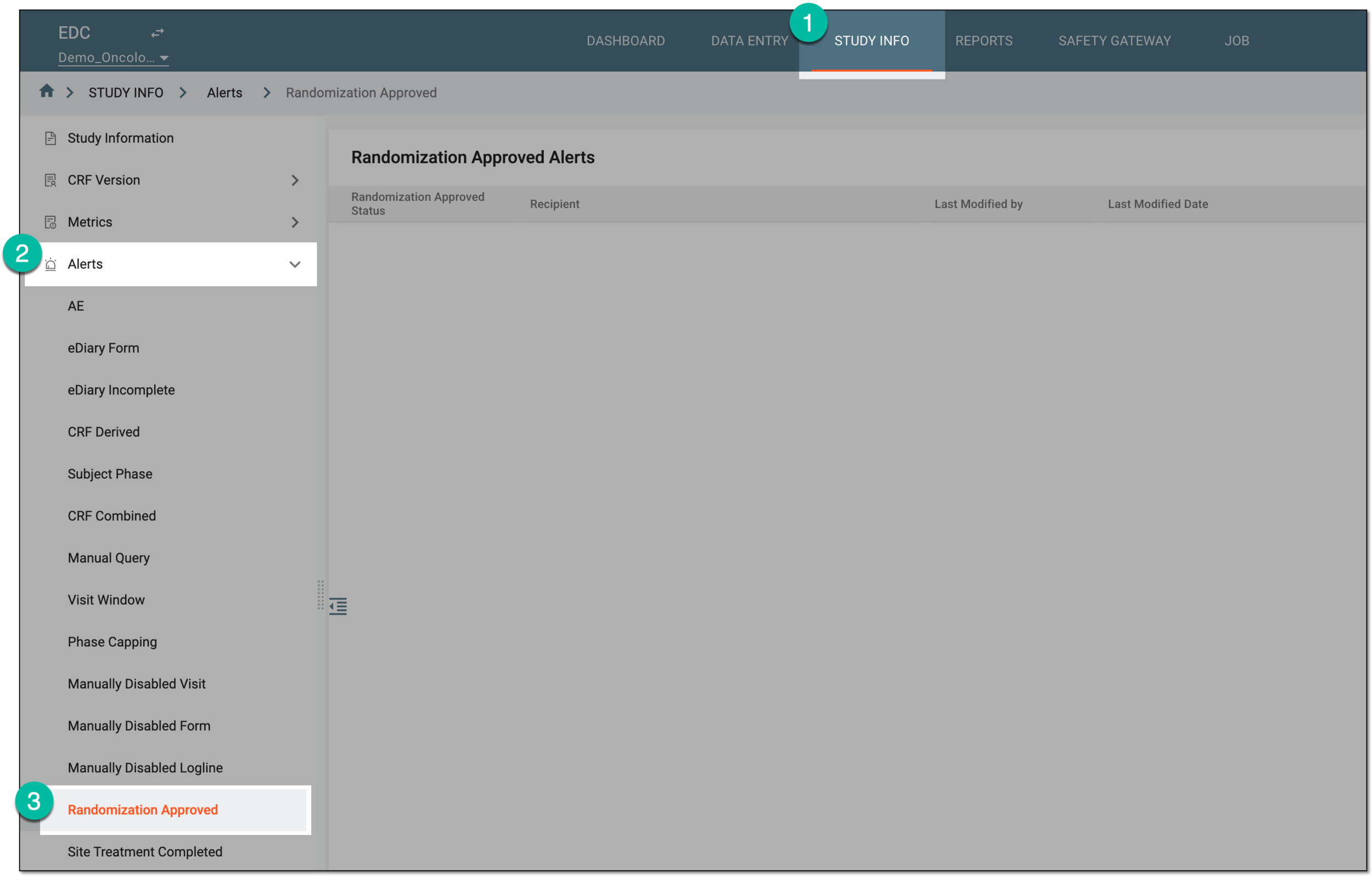Click STUDY INFO breadcrumb link
Screen dimensions: 1372x876
126,93
